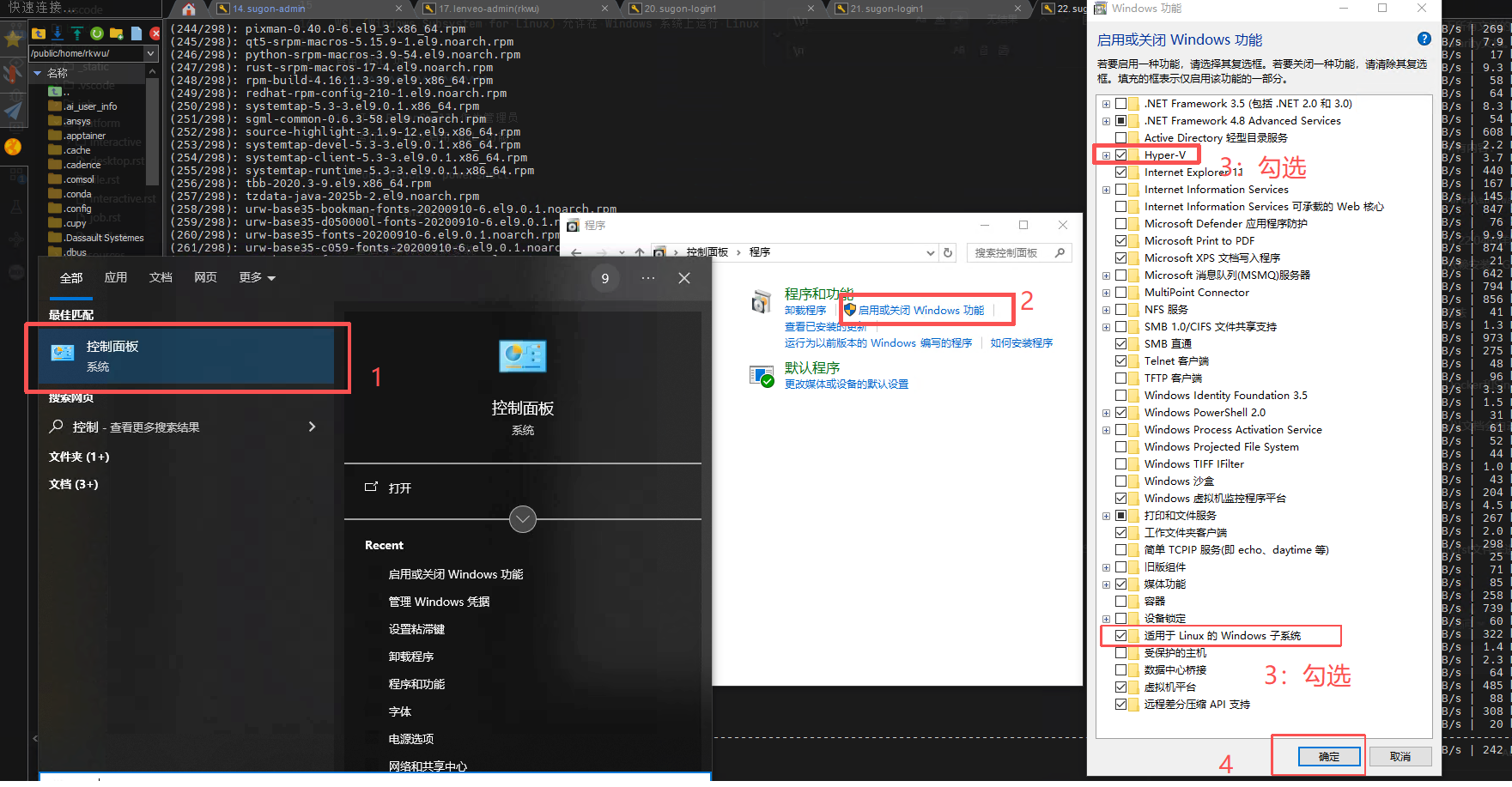This screenshot has height=787, width=1512.
Task: Check the TFTP 客户端 feature
Action: (1121, 378)
